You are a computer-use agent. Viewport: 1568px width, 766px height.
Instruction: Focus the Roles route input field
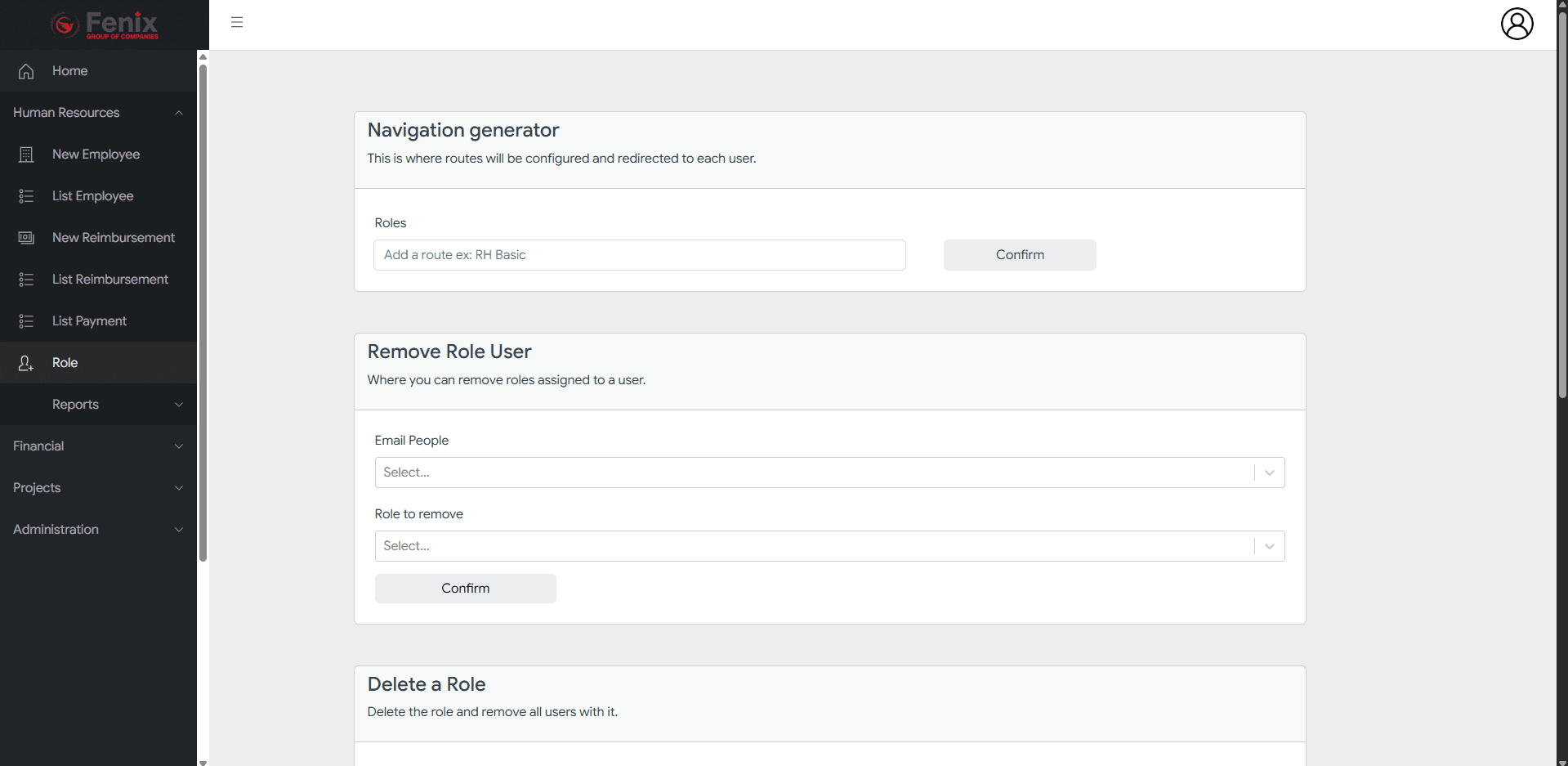click(640, 255)
